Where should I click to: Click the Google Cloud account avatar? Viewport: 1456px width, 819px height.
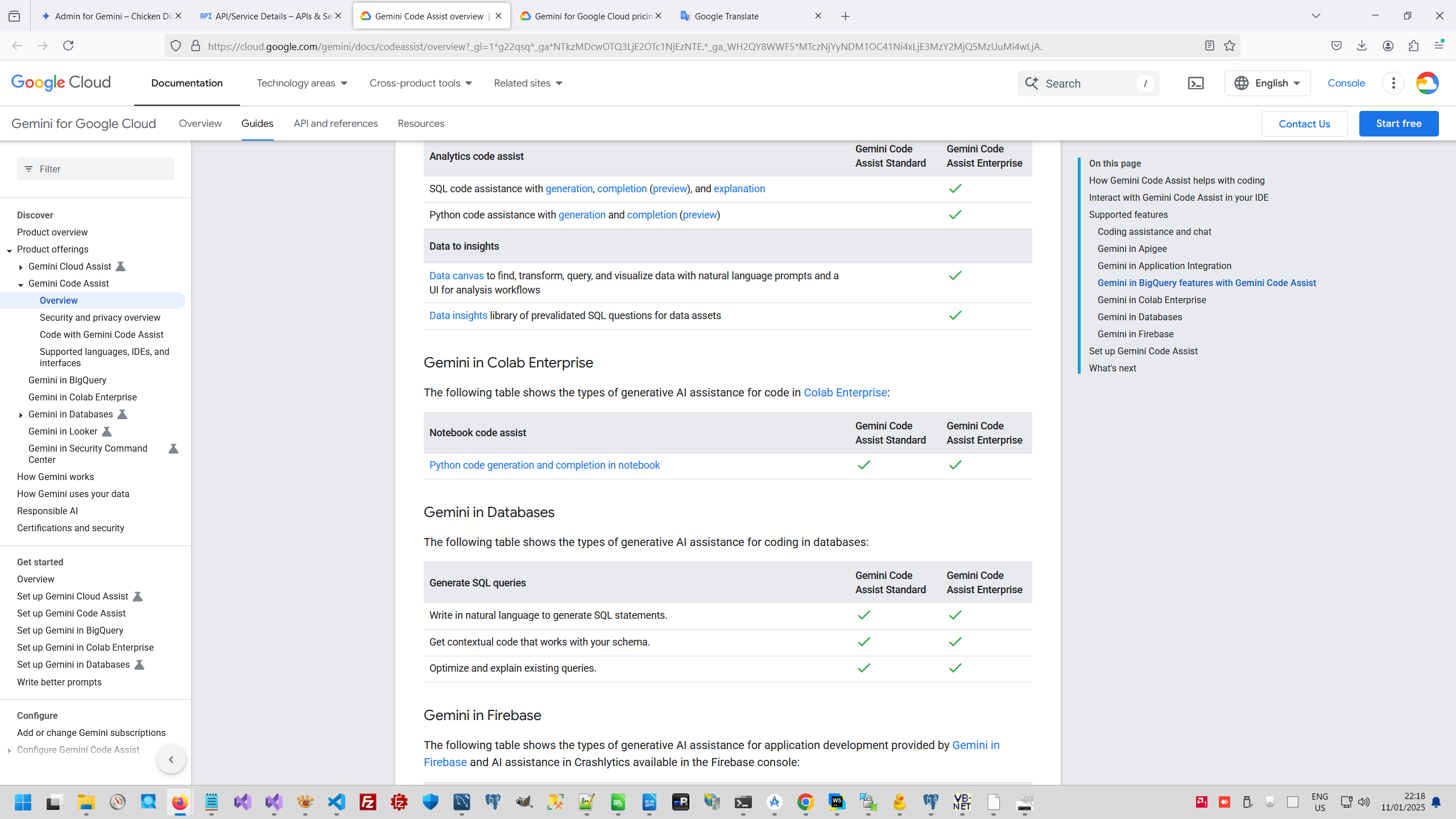pos(1427,83)
